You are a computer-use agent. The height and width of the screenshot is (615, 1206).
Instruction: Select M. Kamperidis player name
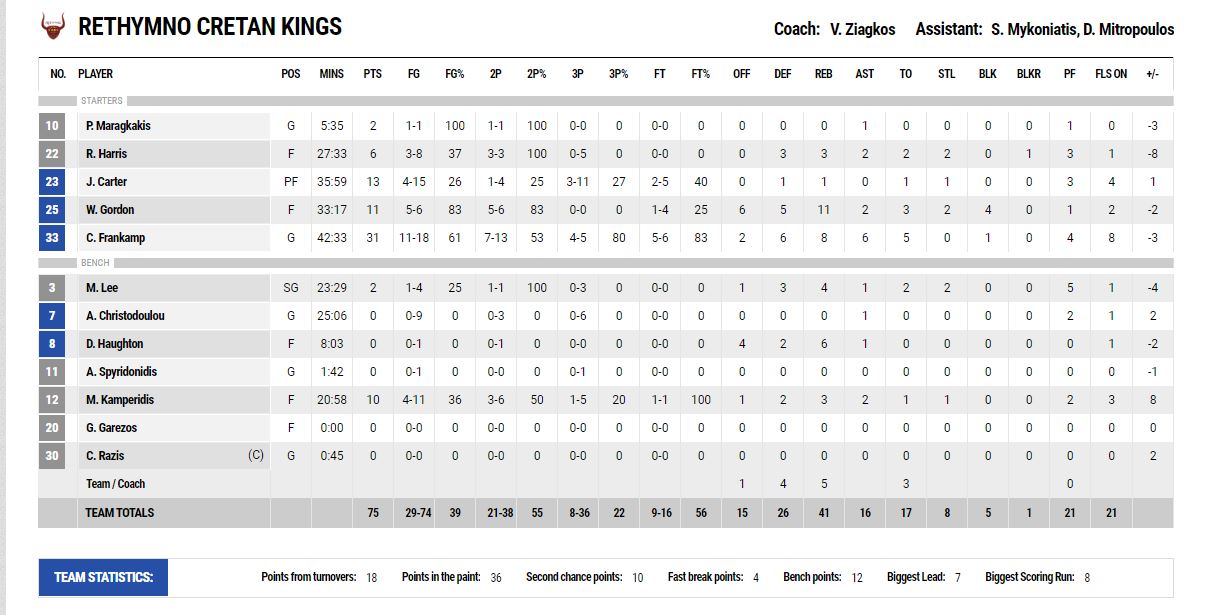[120, 400]
